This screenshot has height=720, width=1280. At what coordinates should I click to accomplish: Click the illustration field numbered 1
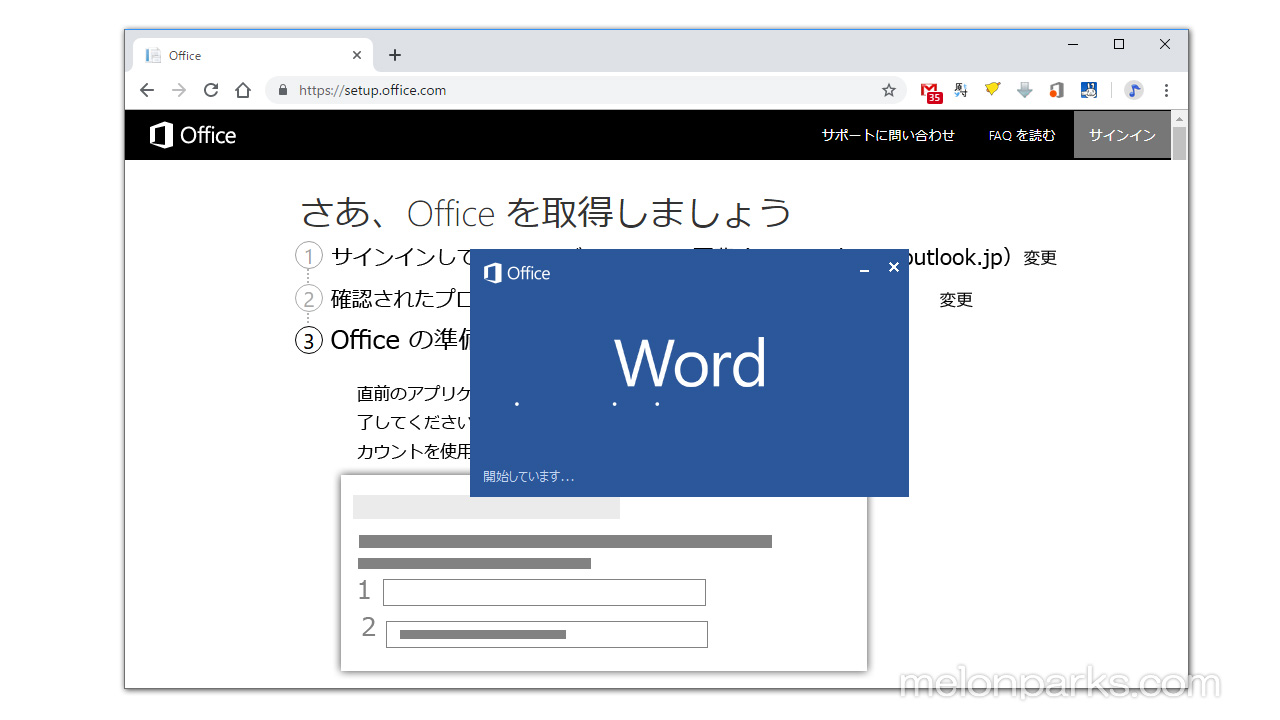point(544,592)
